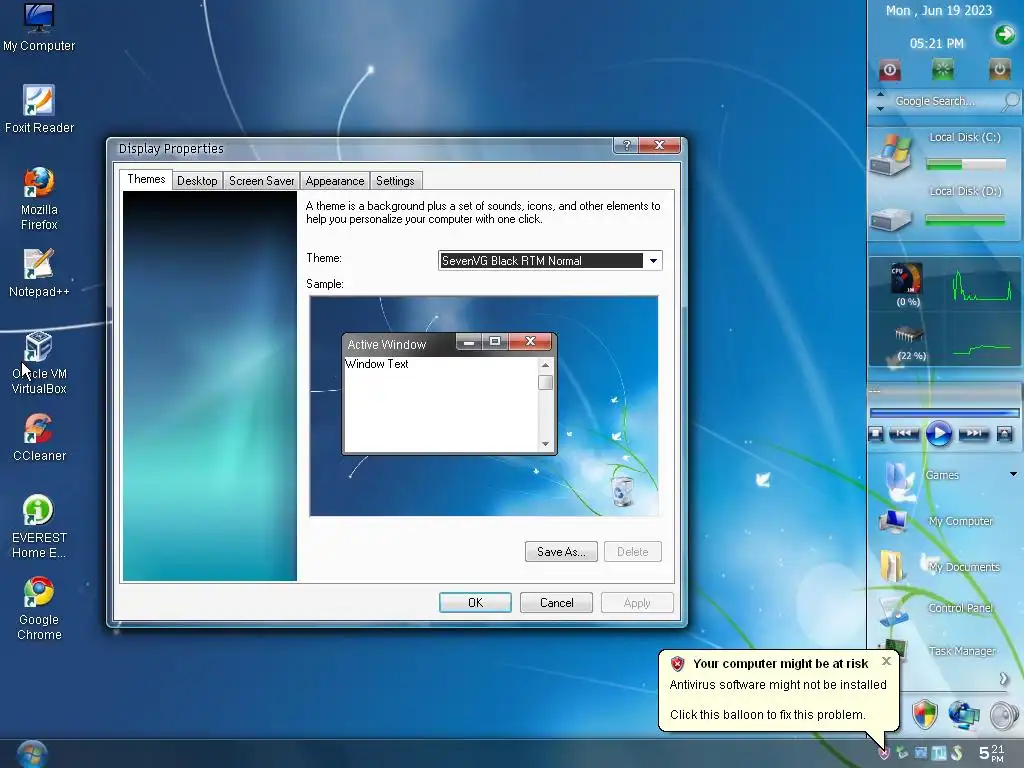This screenshot has height=768, width=1024.
Task: Click the media player eject button
Action: [x=1004, y=434]
